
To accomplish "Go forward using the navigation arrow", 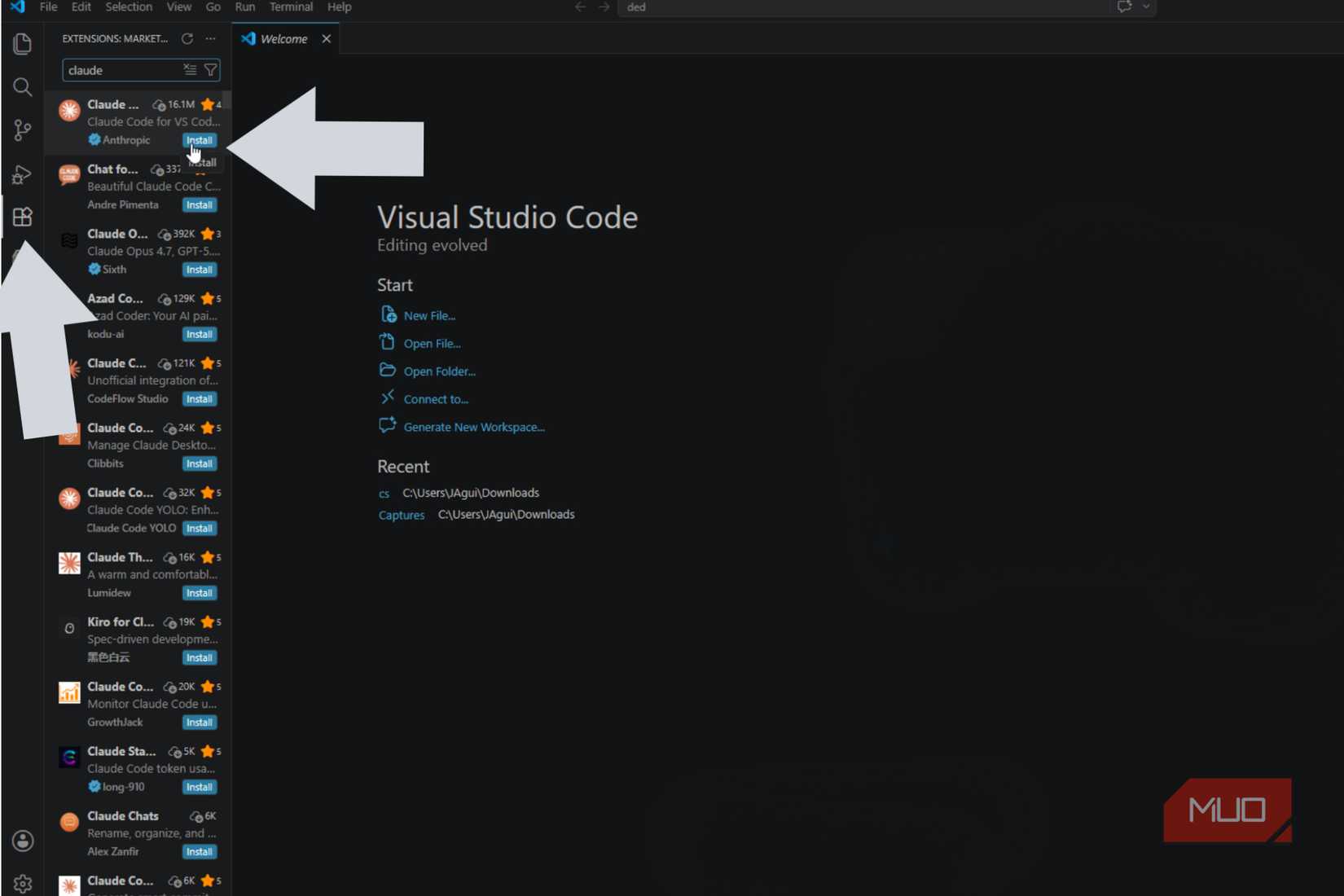I will point(604,7).
